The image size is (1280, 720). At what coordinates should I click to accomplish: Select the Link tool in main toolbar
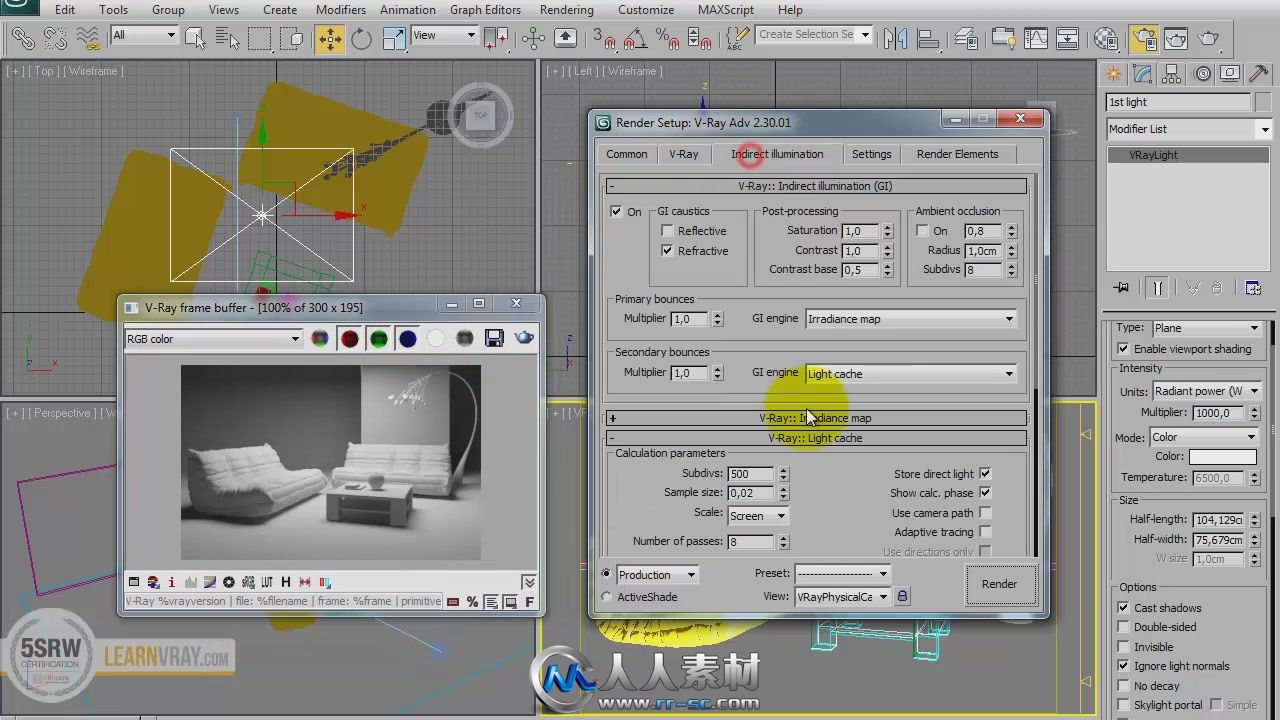tap(22, 38)
